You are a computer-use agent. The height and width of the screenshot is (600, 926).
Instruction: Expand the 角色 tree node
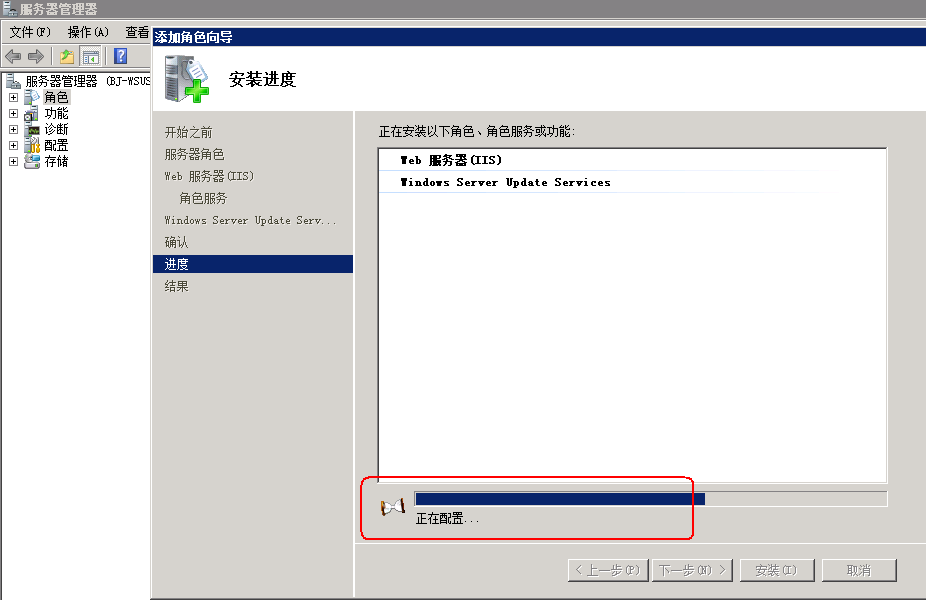coord(14,97)
